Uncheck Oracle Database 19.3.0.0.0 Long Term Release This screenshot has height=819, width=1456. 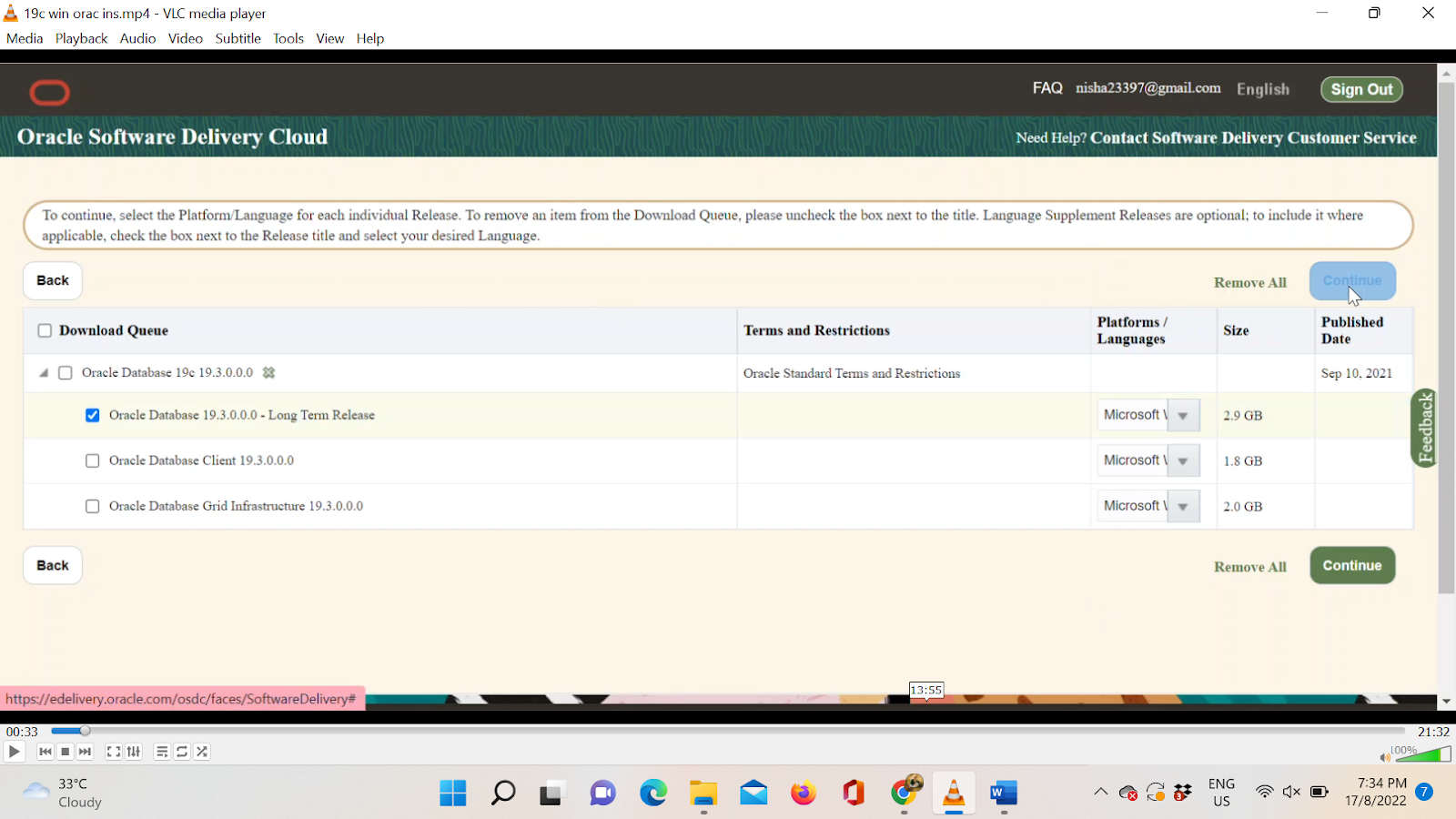point(93,415)
